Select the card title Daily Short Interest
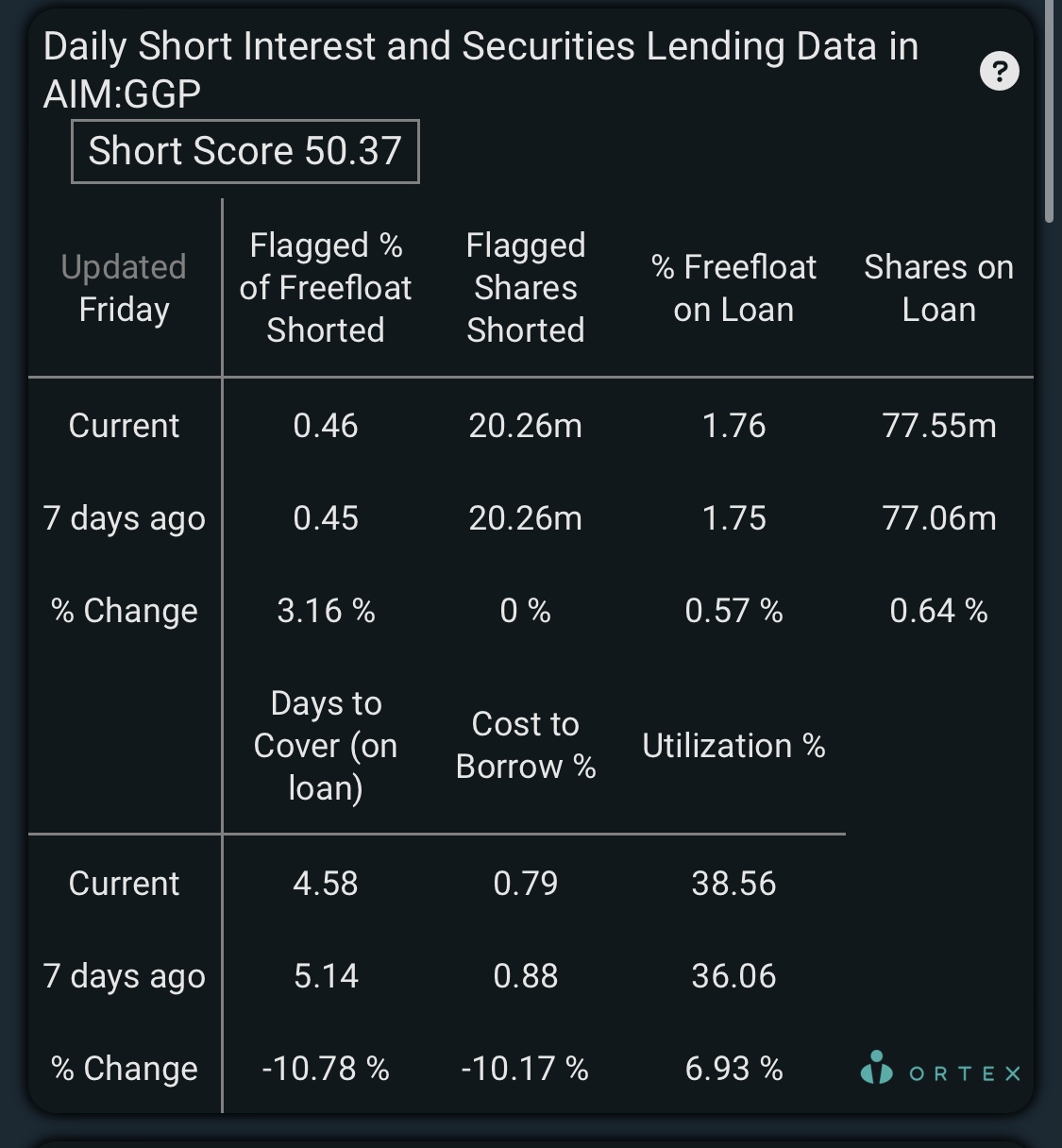1062x1148 pixels. tap(480, 70)
